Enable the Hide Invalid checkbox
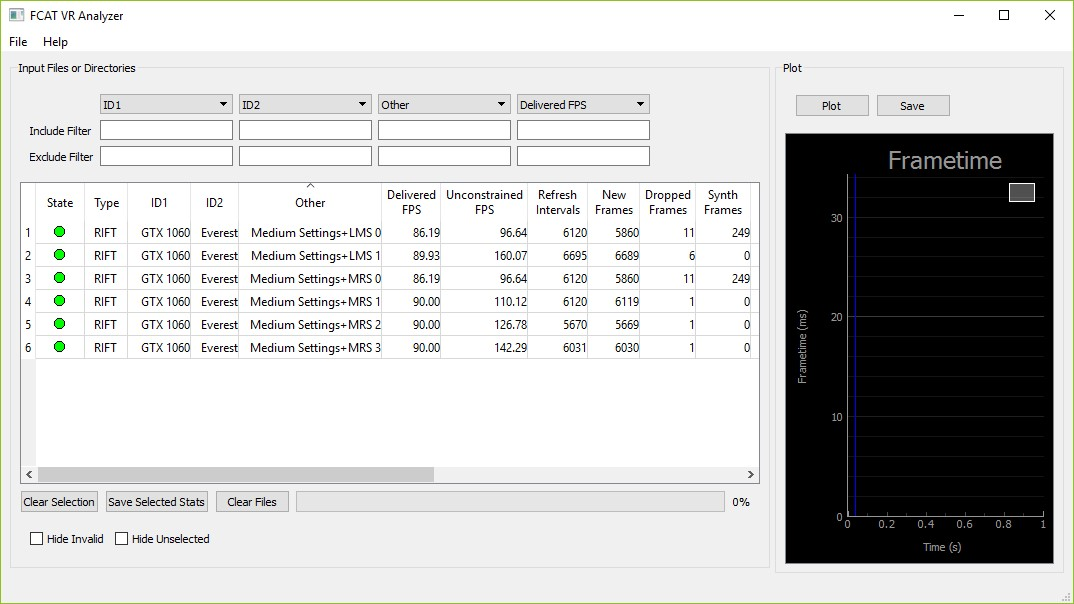The width and height of the screenshot is (1074, 604). (x=37, y=539)
